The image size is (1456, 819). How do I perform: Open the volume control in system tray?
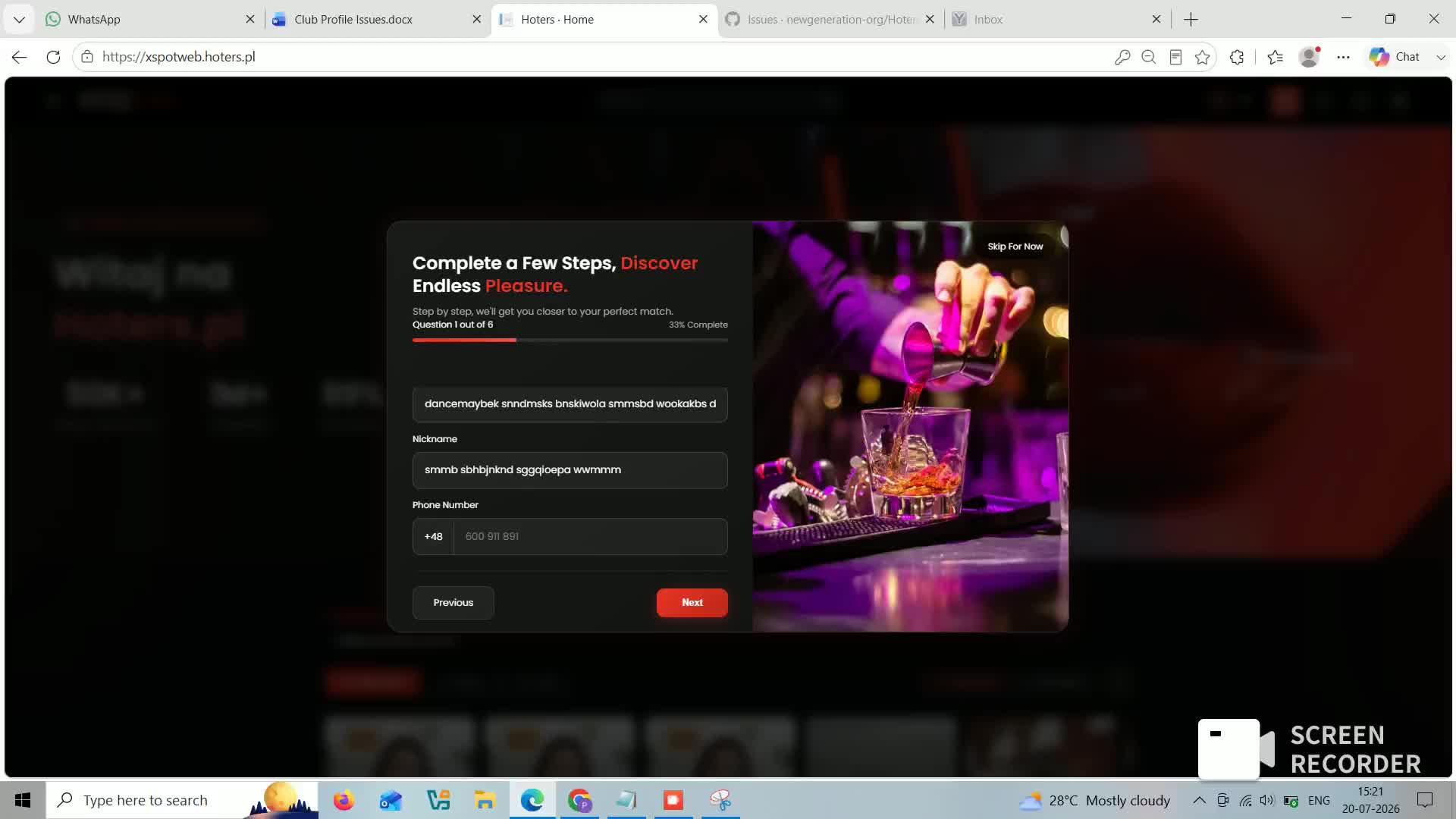point(1266,800)
